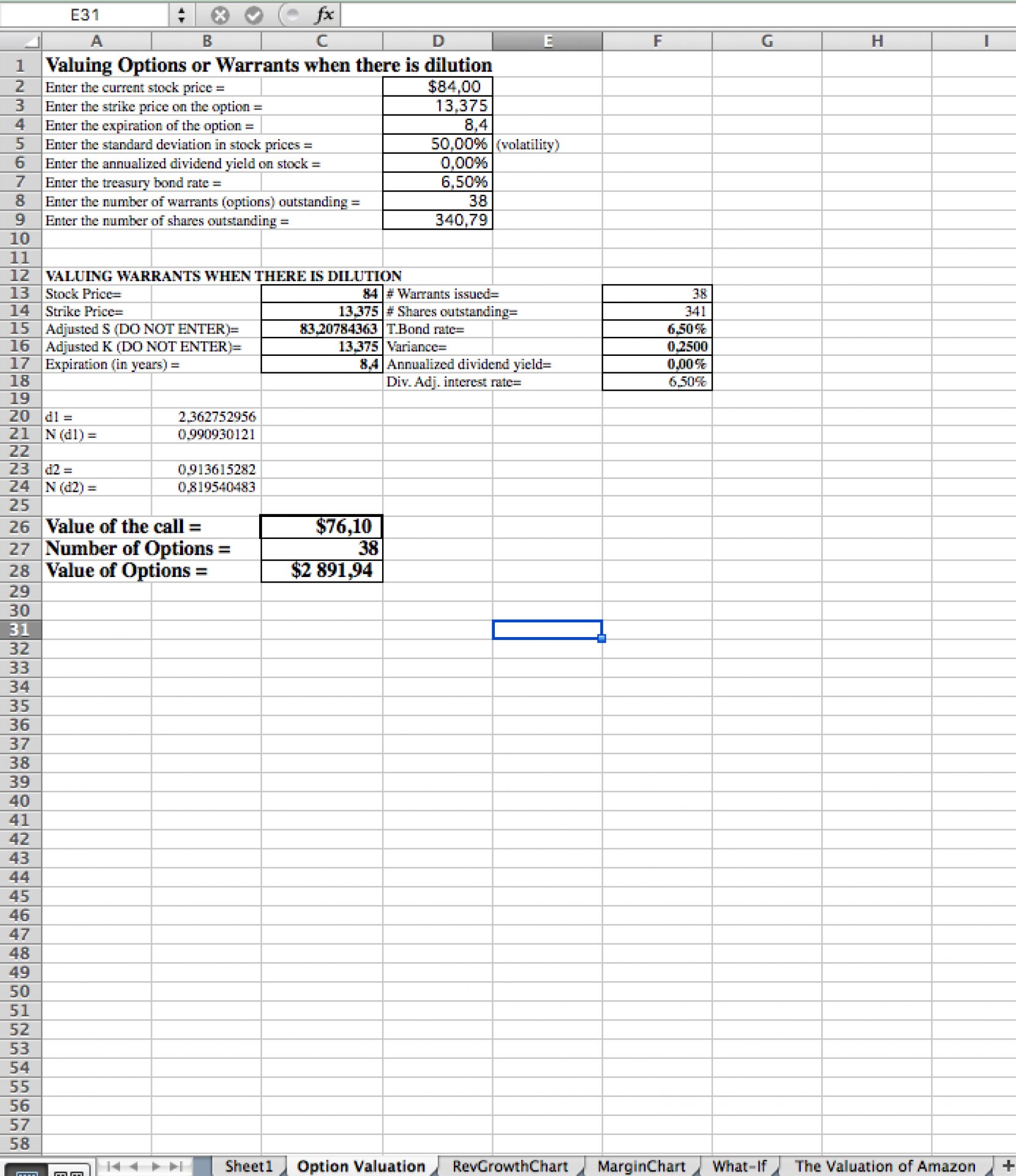Click the selected cell E31

[547, 630]
